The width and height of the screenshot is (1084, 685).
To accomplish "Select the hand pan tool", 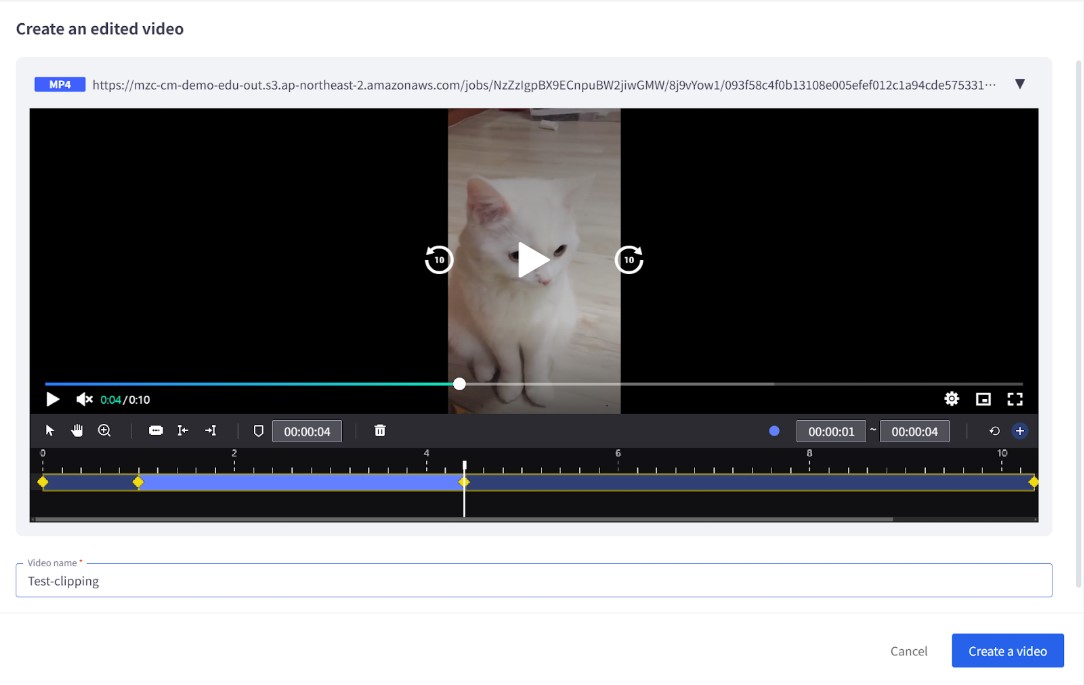I will pyautogui.click(x=77, y=431).
